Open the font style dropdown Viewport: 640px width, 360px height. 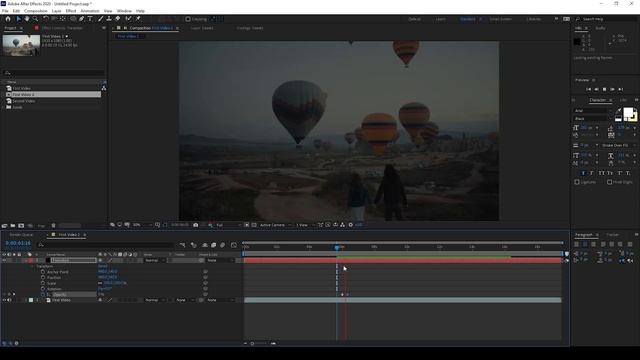[593, 118]
